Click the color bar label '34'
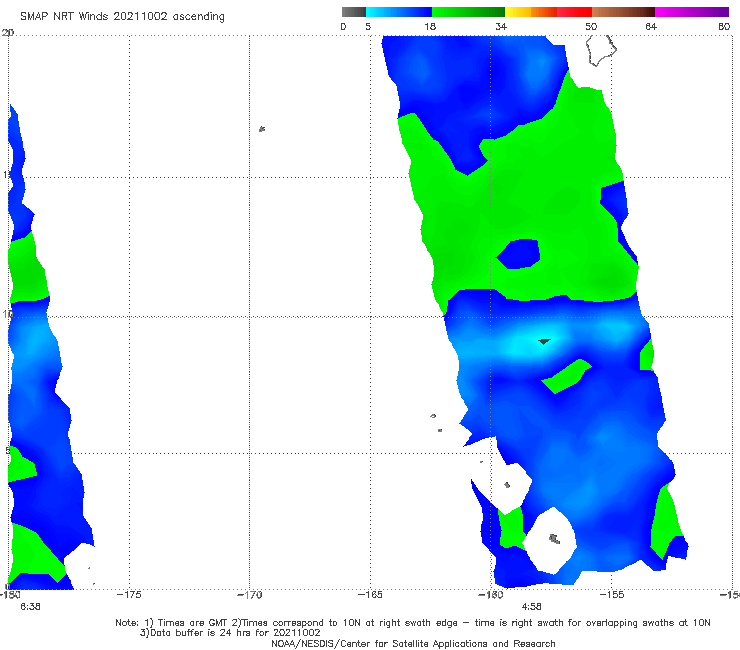740x650 pixels. coord(501,27)
